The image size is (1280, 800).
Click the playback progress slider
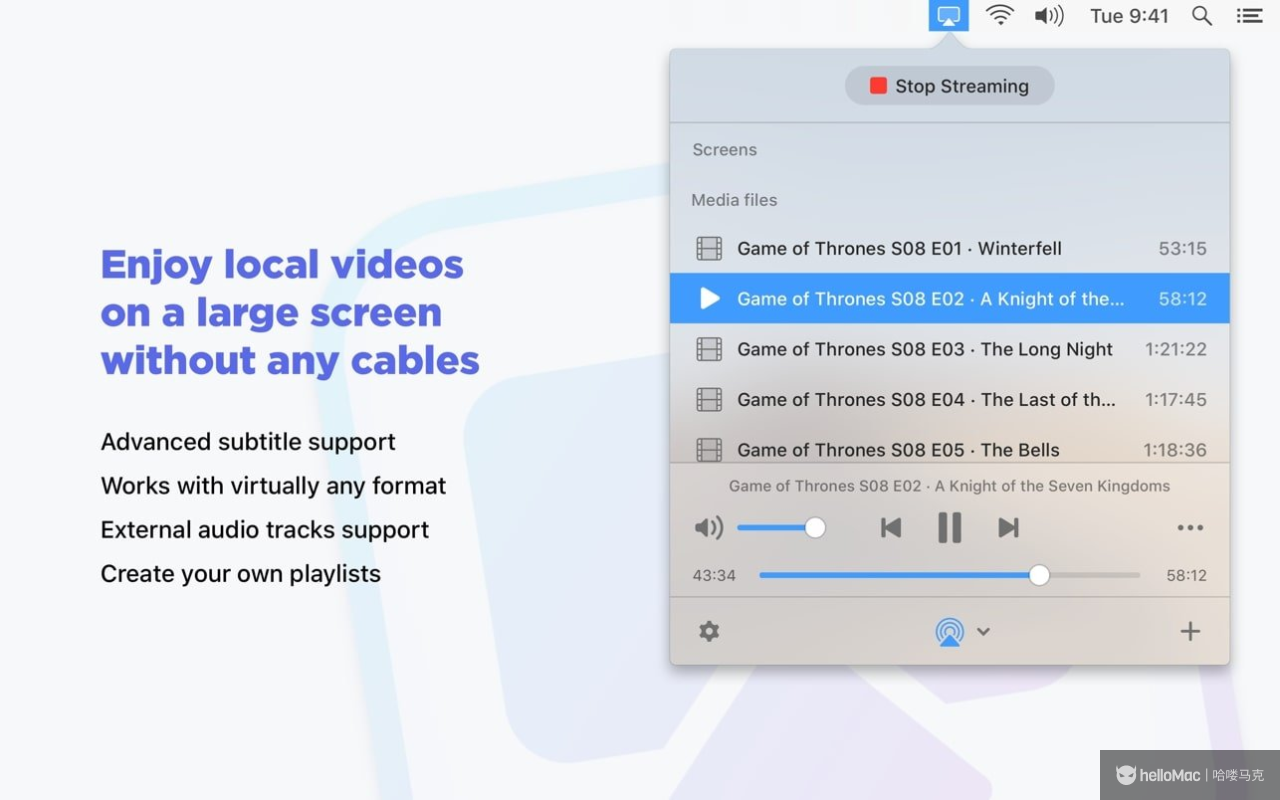[x=949, y=575]
